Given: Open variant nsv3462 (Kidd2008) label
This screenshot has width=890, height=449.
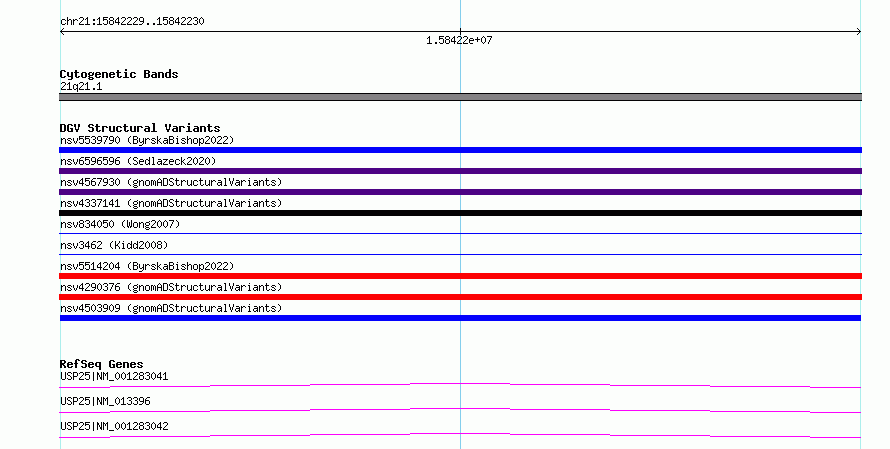Looking at the screenshot, I should (114, 245).
